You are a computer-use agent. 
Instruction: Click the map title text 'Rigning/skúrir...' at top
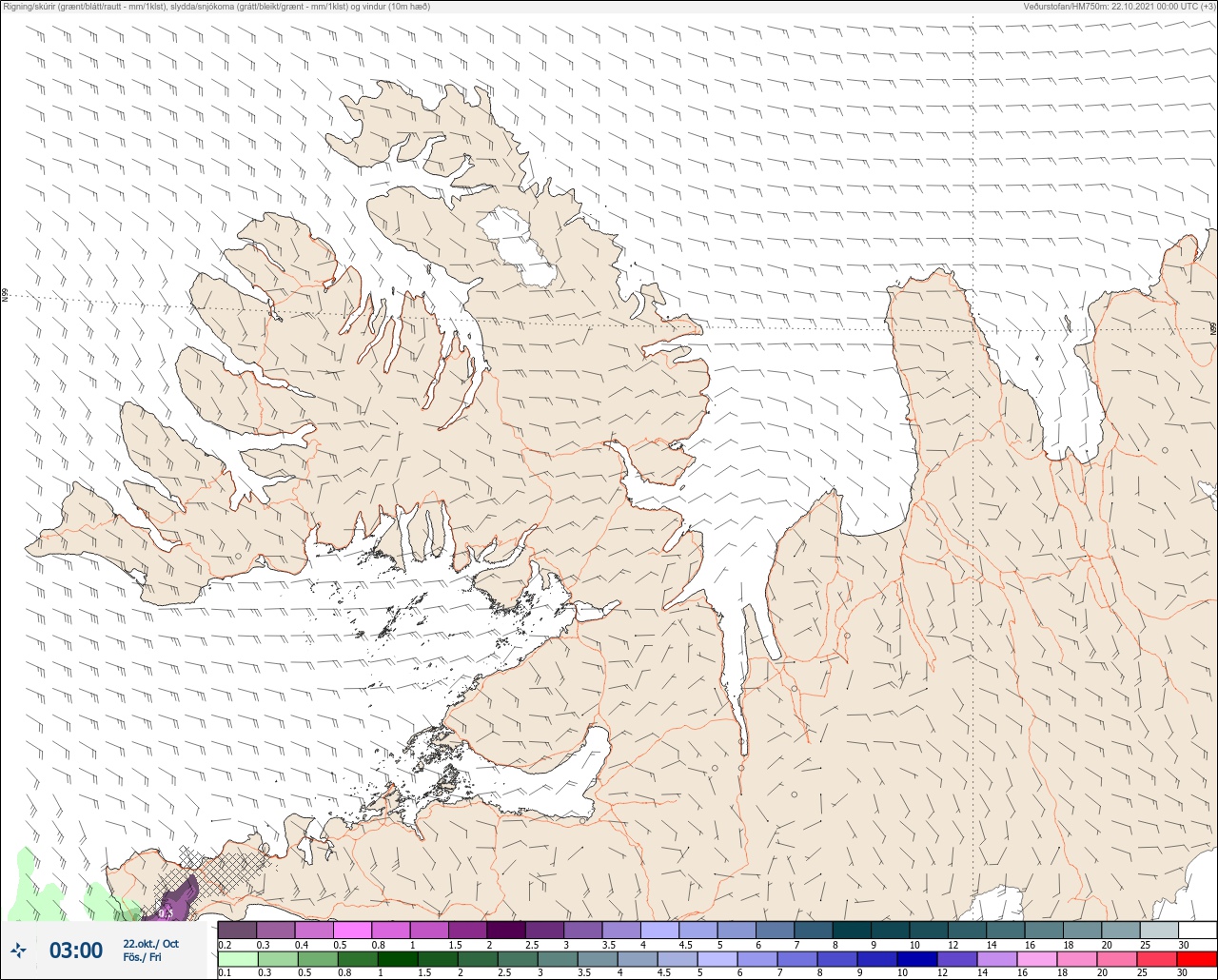[x=217, y=7]
